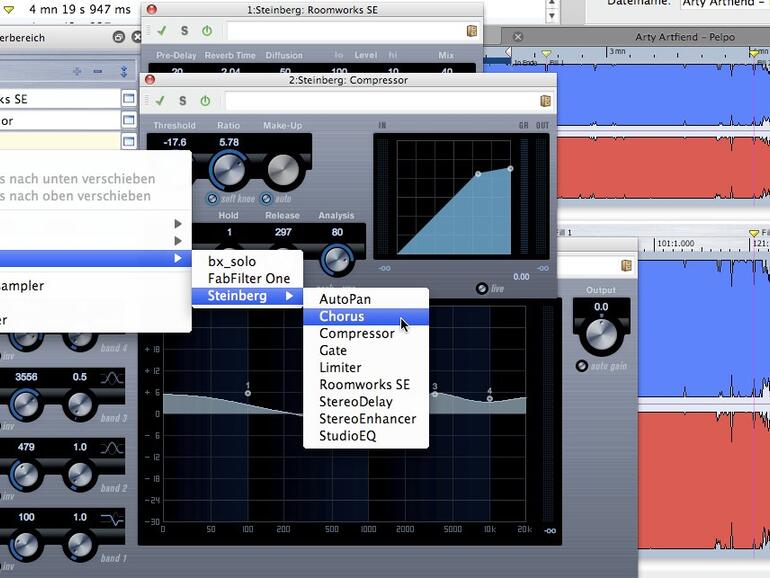Screen dimensions: 770x578
Task: Click compressor curve knee point in the graph
Action: point(478,174)
